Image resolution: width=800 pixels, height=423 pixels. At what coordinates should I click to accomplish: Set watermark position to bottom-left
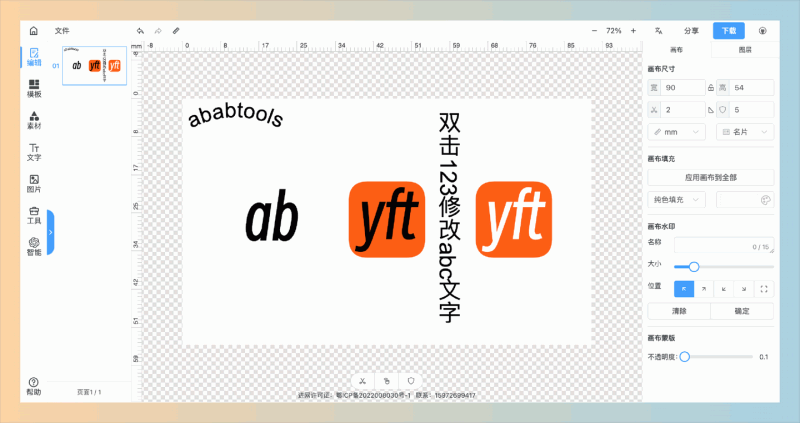coord(724,289)
